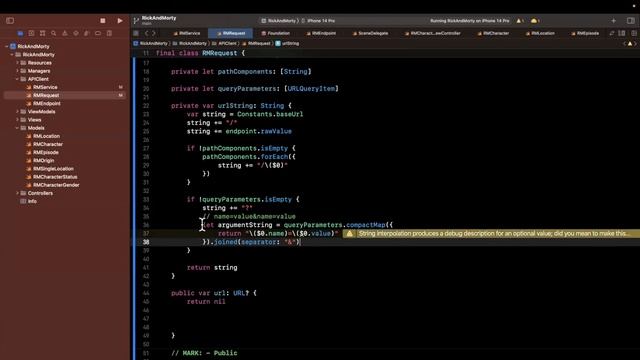Click "return string" on line 41
640x360 pixels.
tap(212, 268)
